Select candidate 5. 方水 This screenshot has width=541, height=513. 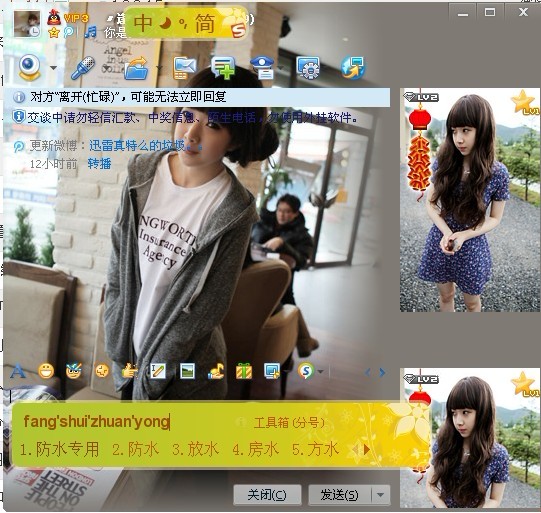click(316, 449)
